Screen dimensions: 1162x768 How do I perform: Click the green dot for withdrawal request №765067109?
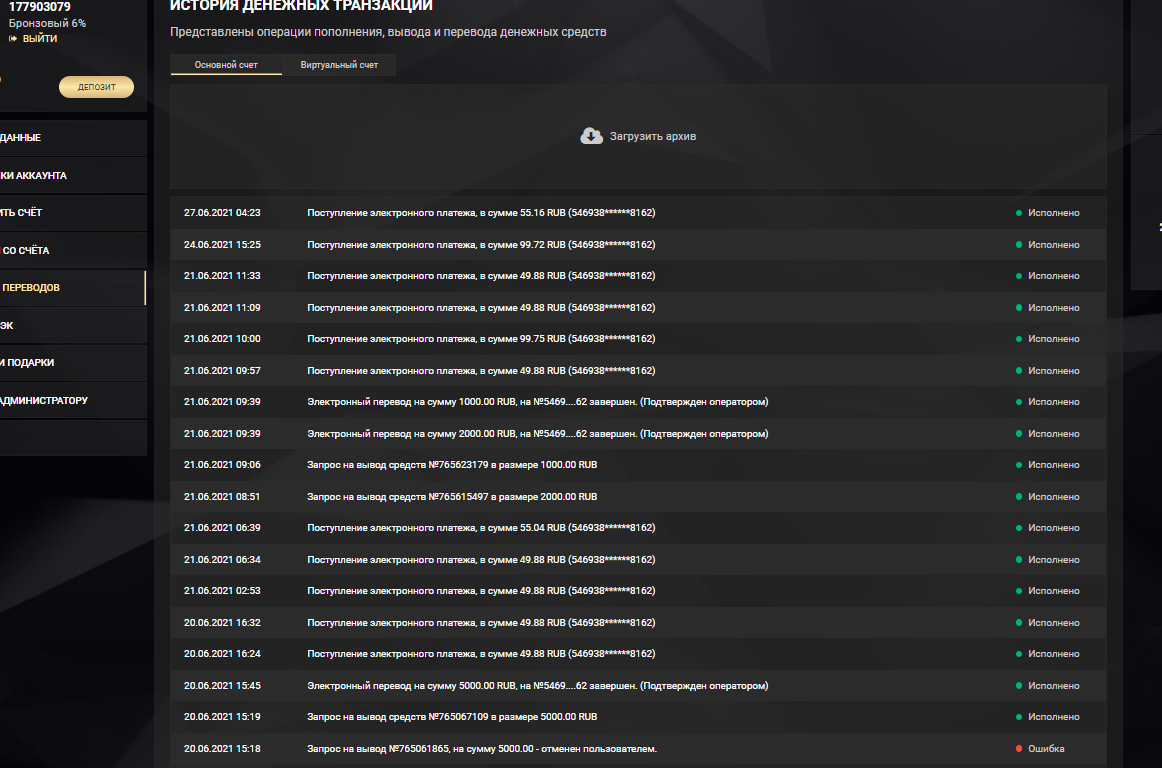coord(1019,717)
